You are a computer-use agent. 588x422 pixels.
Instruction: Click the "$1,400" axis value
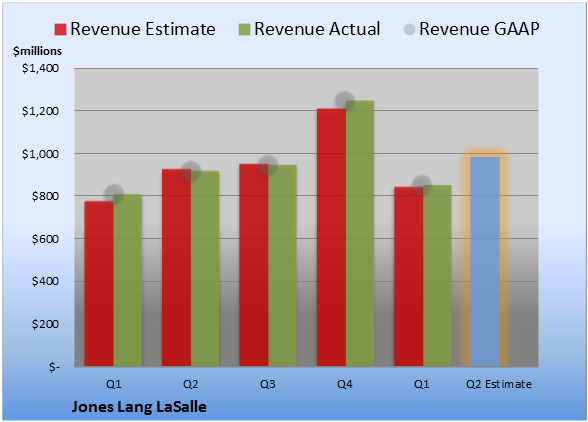point(40,68)
